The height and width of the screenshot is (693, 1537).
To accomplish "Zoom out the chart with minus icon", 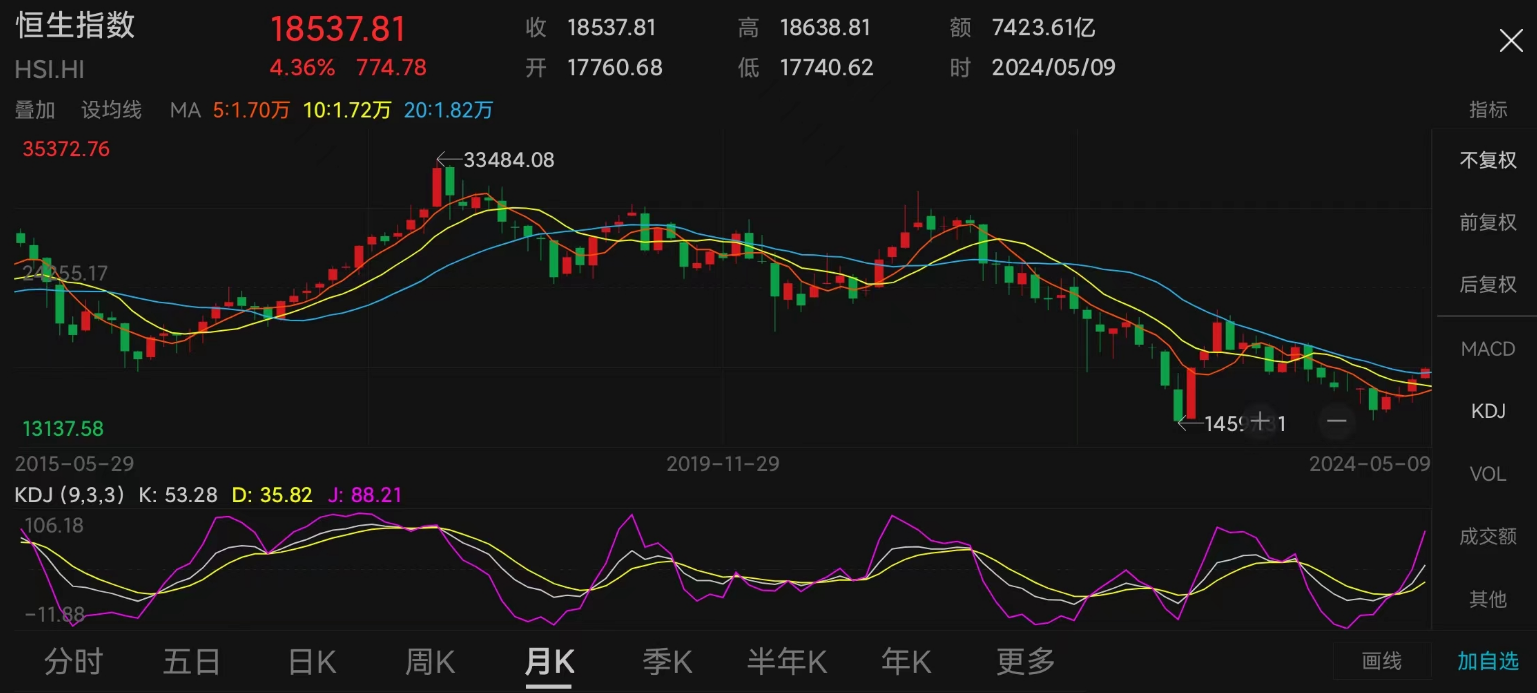I will coord(1337,421).
